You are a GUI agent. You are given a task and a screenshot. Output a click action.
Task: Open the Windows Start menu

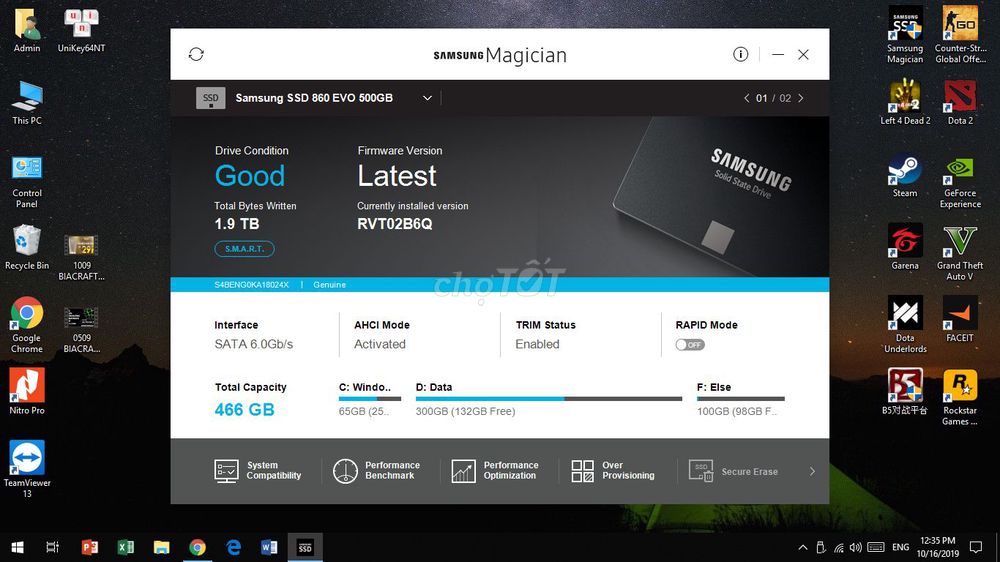[x=17, y=547]
